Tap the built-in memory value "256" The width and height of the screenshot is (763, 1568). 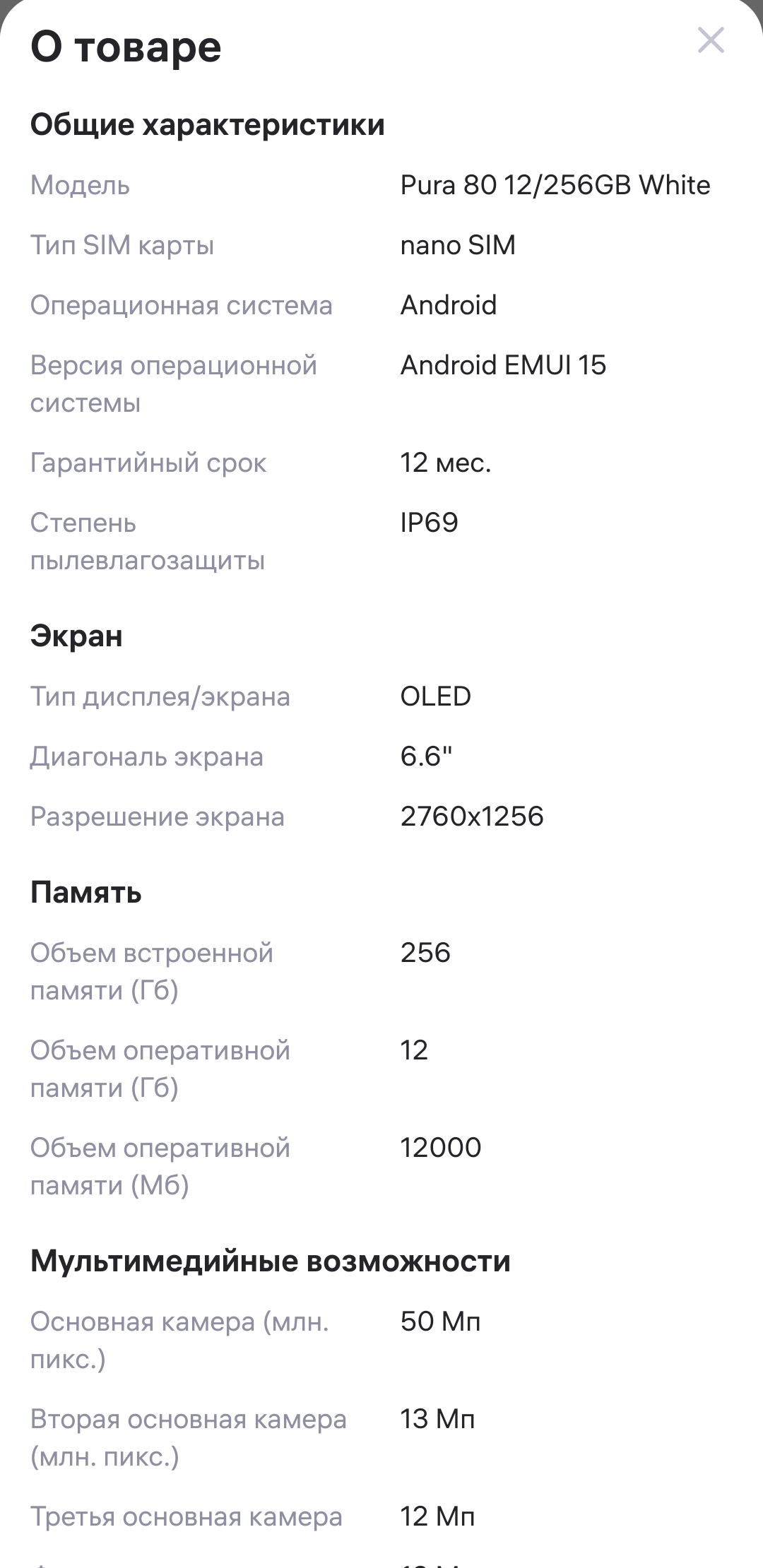click(425, 953)
